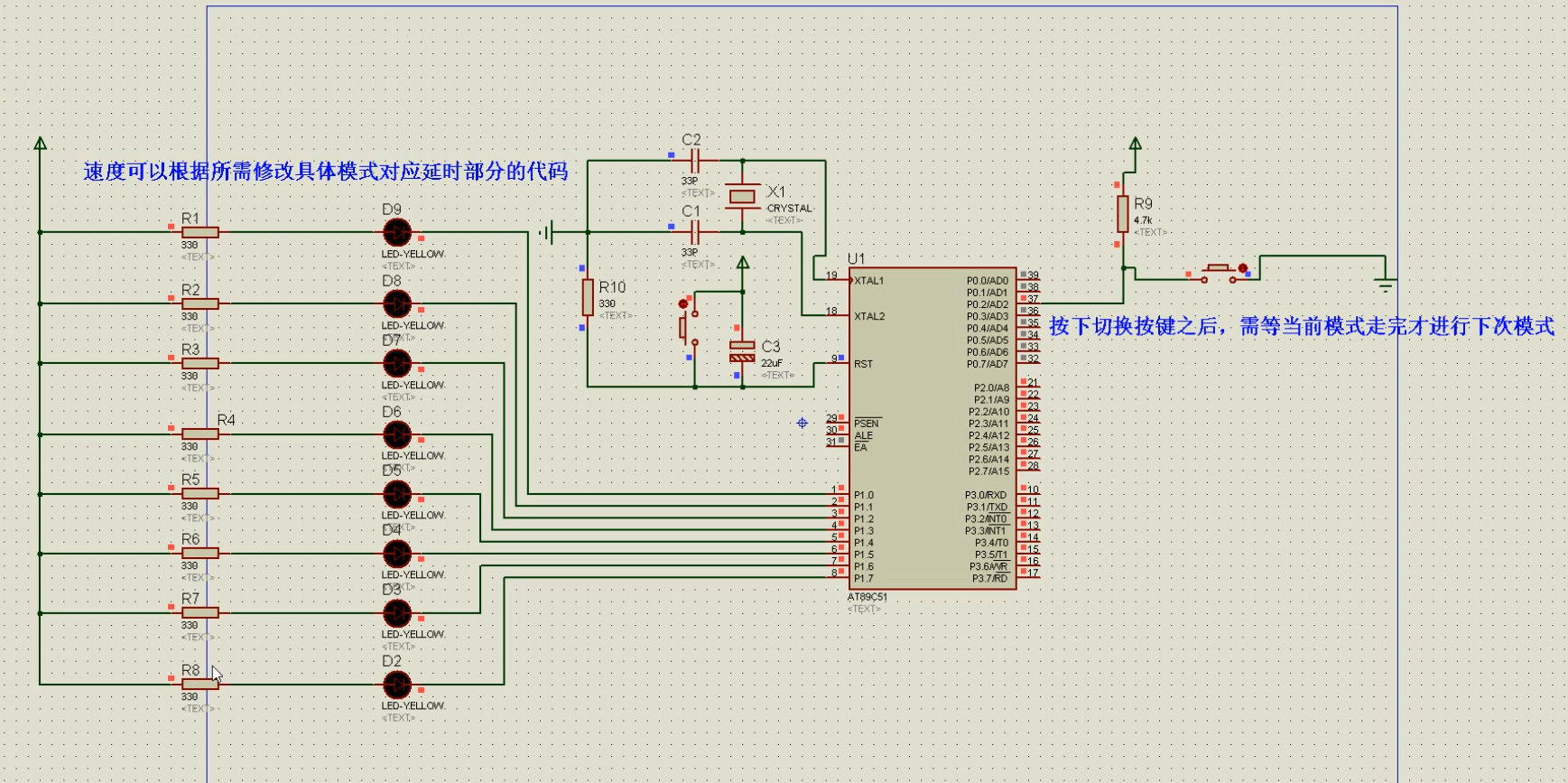1568x783 pixels.
Task: Select resistor R10 near the reset circuit
Action: click(x=588, y=297)
